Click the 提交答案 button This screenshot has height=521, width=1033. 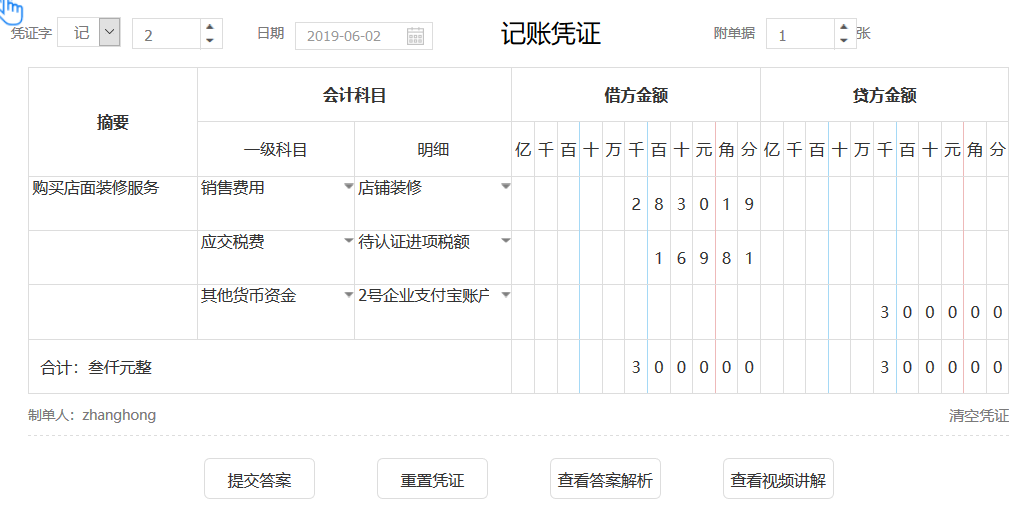[x=260, y=480]
